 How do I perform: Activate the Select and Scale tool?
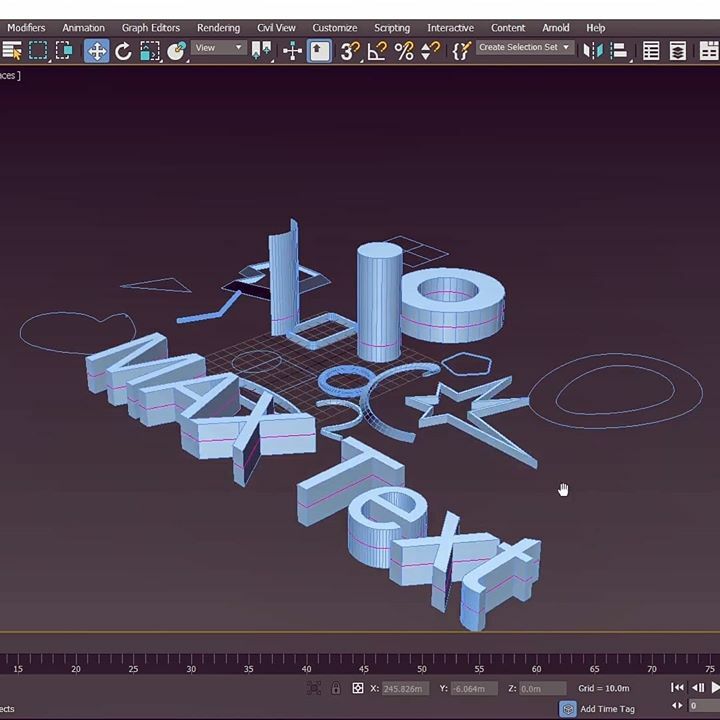[150, 51]
